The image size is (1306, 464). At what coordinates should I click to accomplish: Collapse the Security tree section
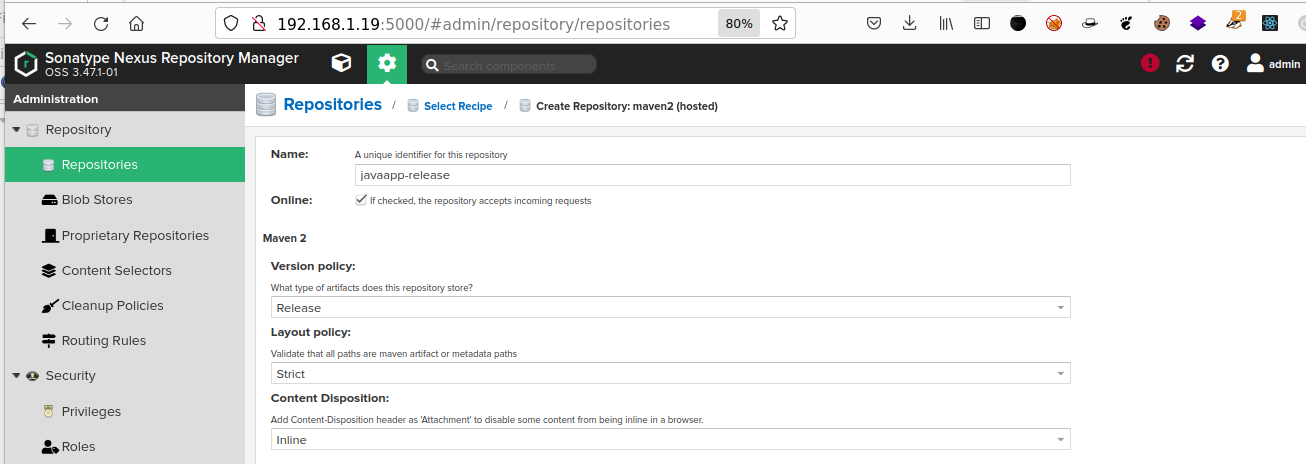point(16,376)
